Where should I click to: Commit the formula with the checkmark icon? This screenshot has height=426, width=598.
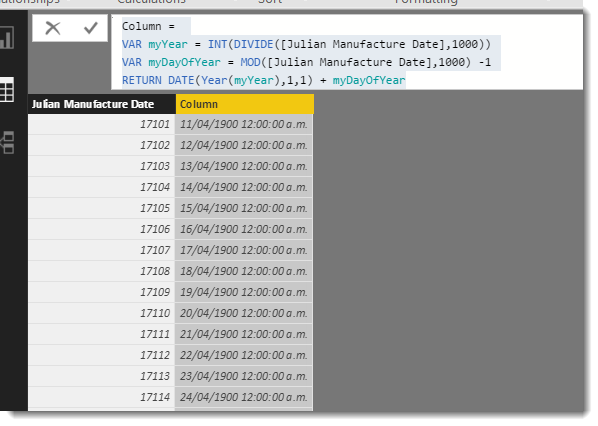pos(91,28)
